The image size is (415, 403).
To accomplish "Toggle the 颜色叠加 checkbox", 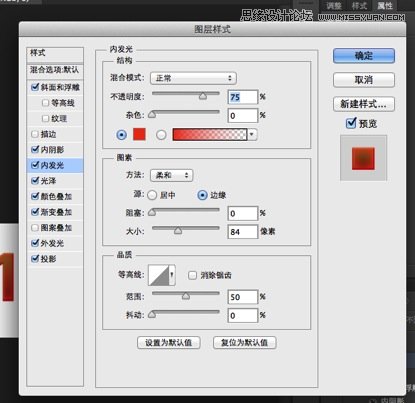I will coord(35,196).
